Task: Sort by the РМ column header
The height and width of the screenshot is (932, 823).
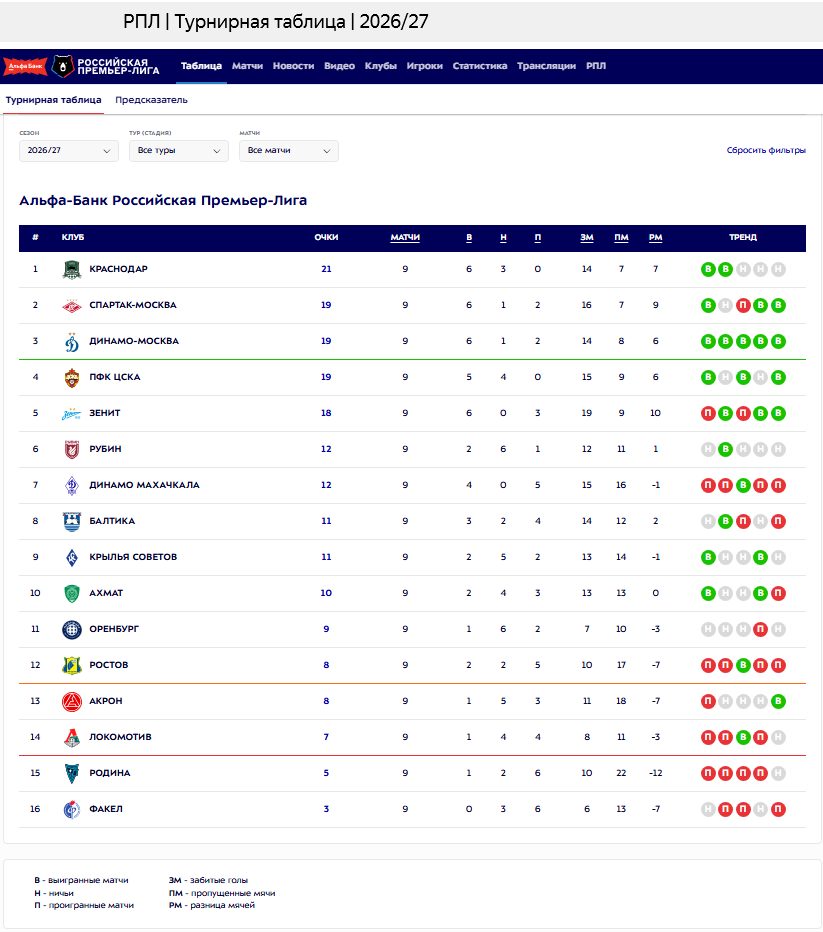Action: pos(655,238)
